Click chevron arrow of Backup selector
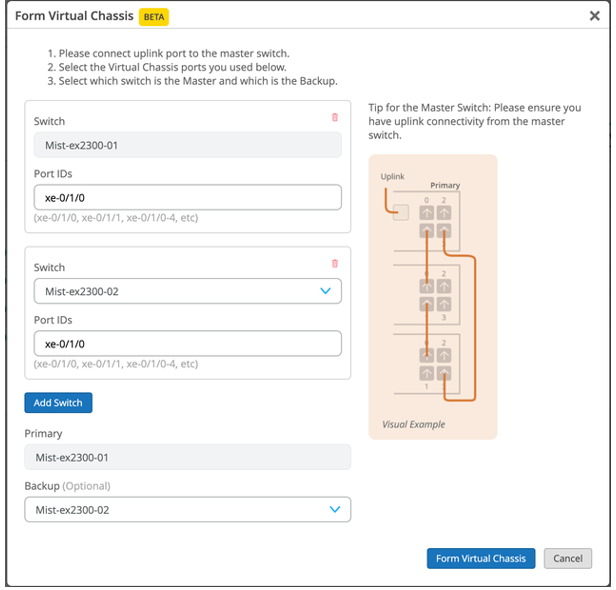616x590 pixels. (x=335, y=510)
